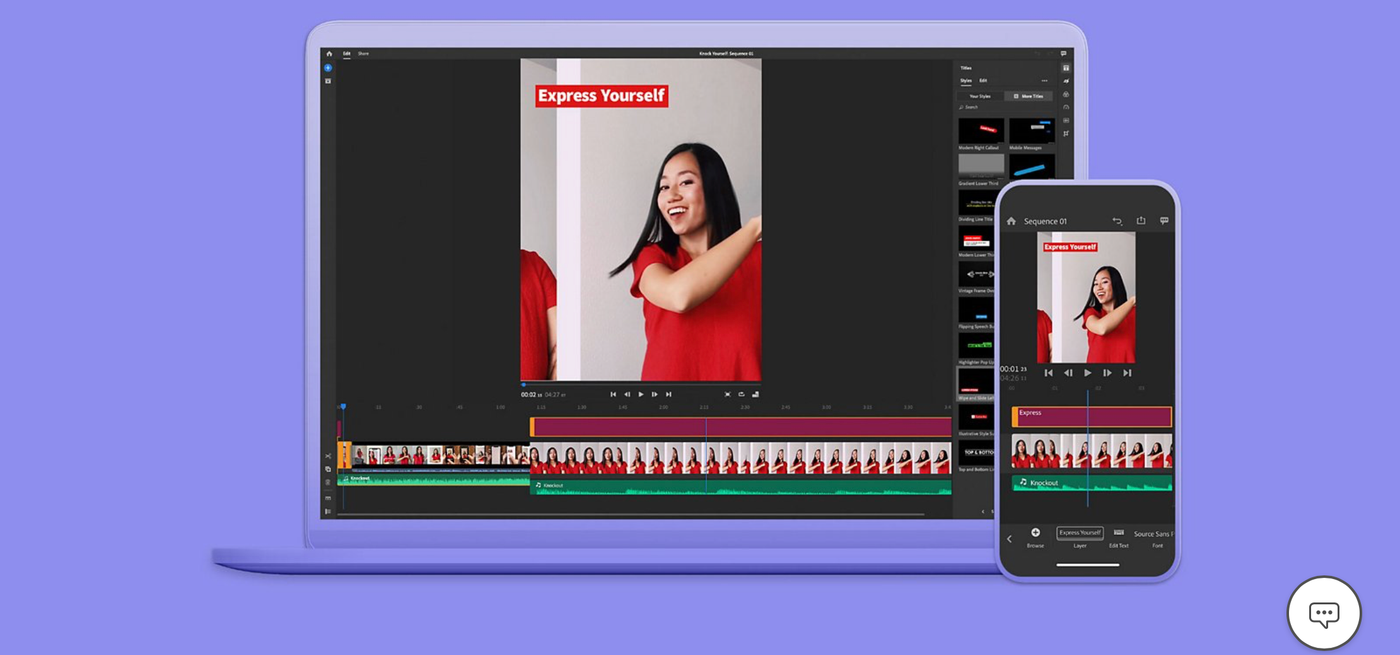Tap the Knockout audio clip on phone
This screenshot has width=1400, height=655.
[x=1091, y=483]
